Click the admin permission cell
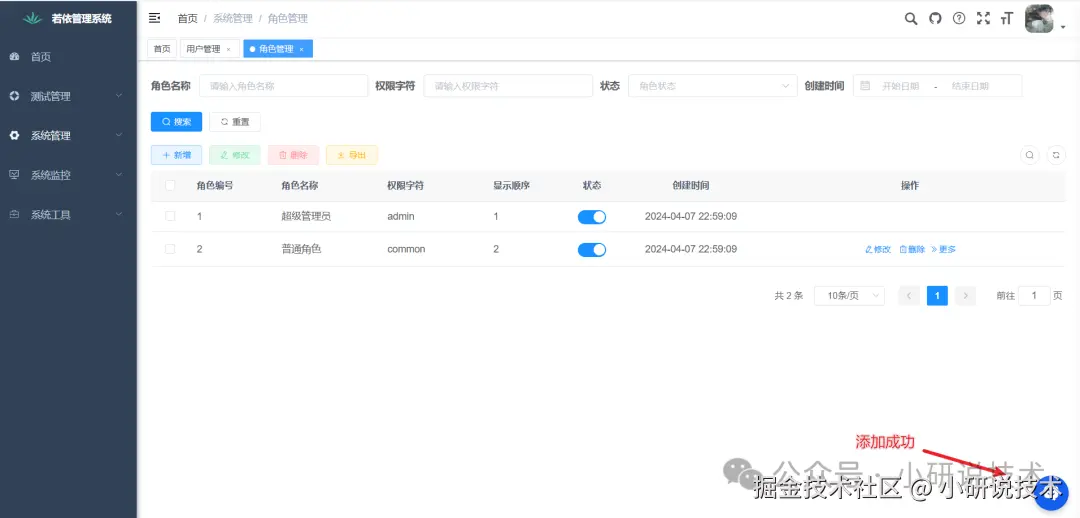 tap(401, 216)
